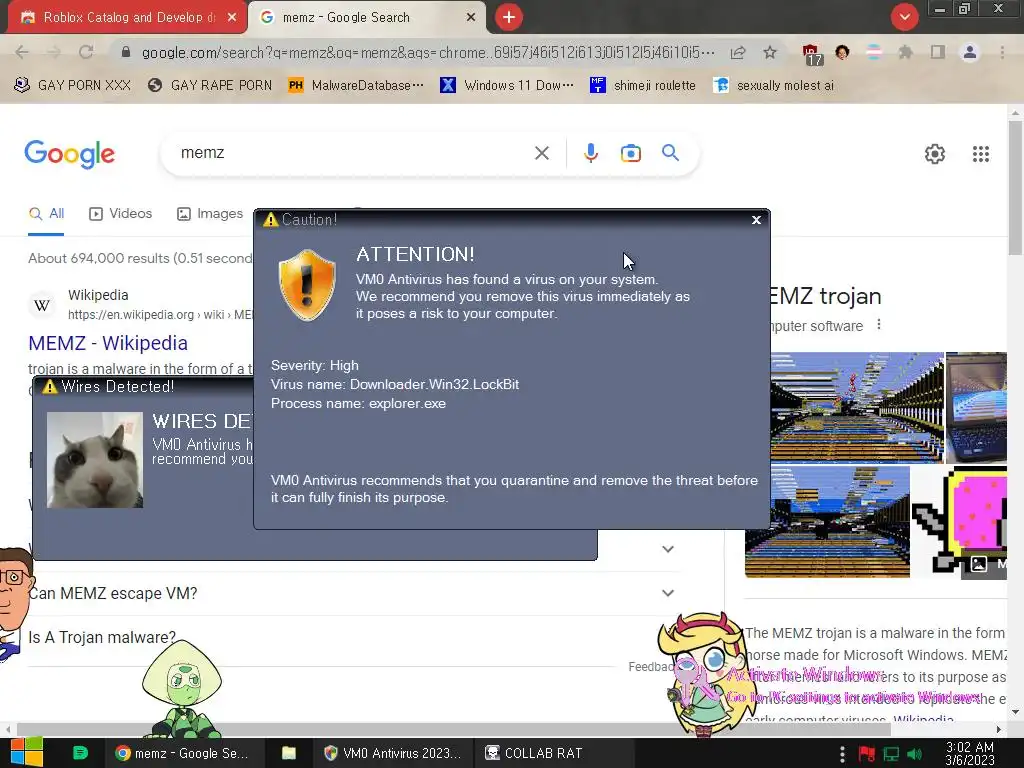Click the Feedback link under questions
1024x768 pixels.
(x=649, y=667)
